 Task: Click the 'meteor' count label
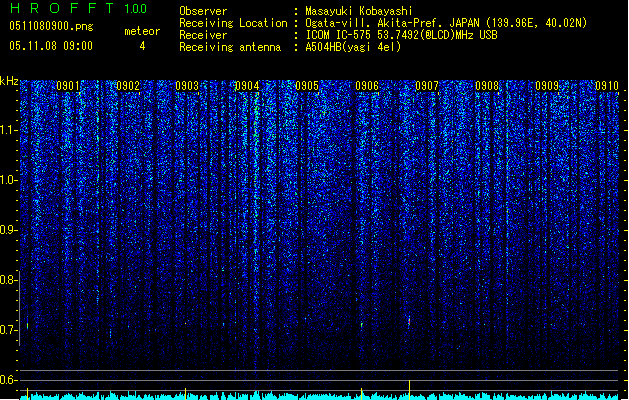point(142,31)
